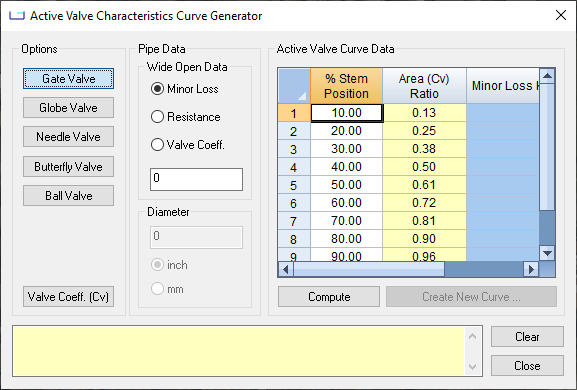Select the % Stem Position column header
577x390 pixels.
coord(346,86)
